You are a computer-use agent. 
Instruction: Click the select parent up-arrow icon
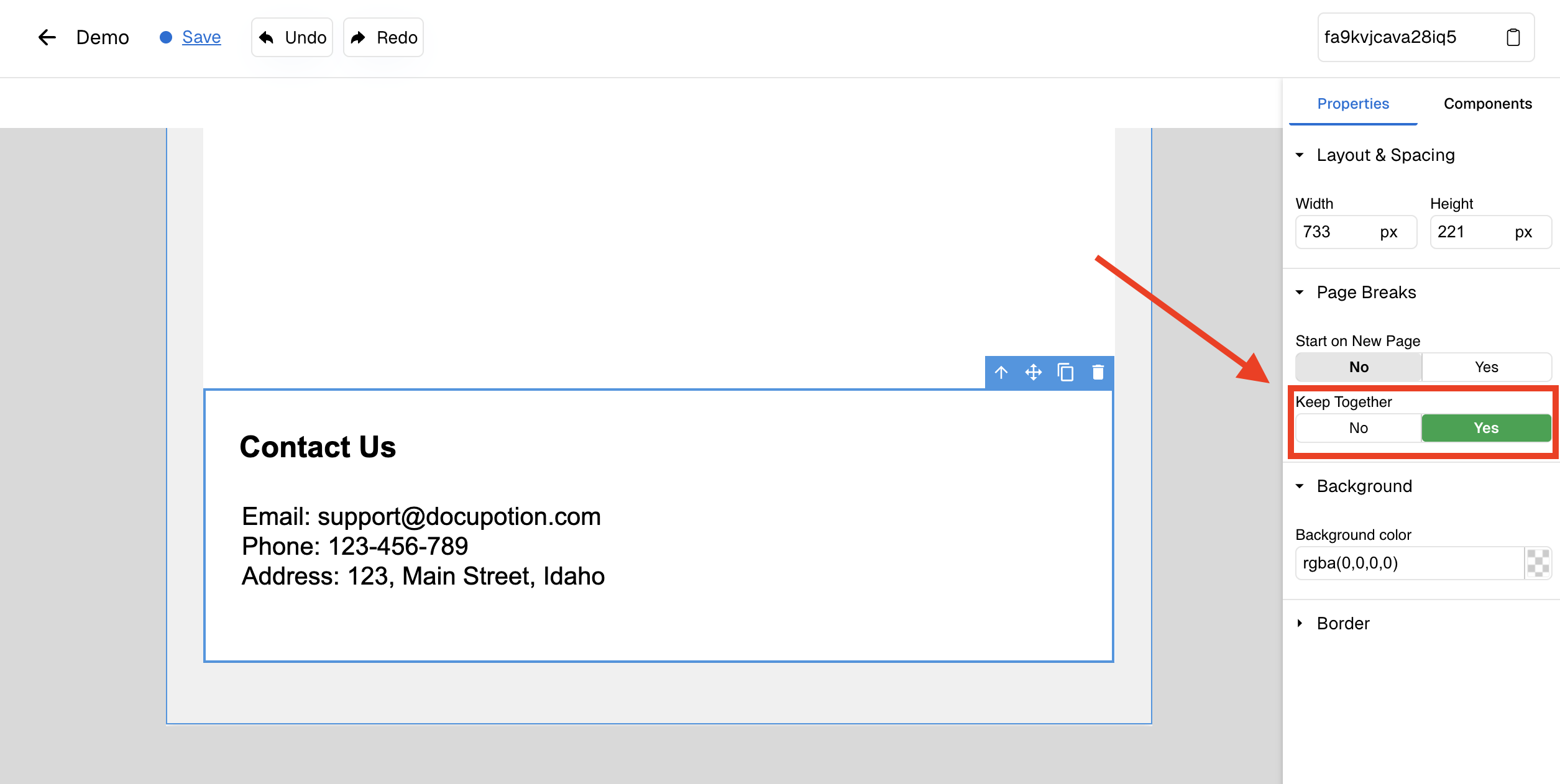pos(1001,373)
